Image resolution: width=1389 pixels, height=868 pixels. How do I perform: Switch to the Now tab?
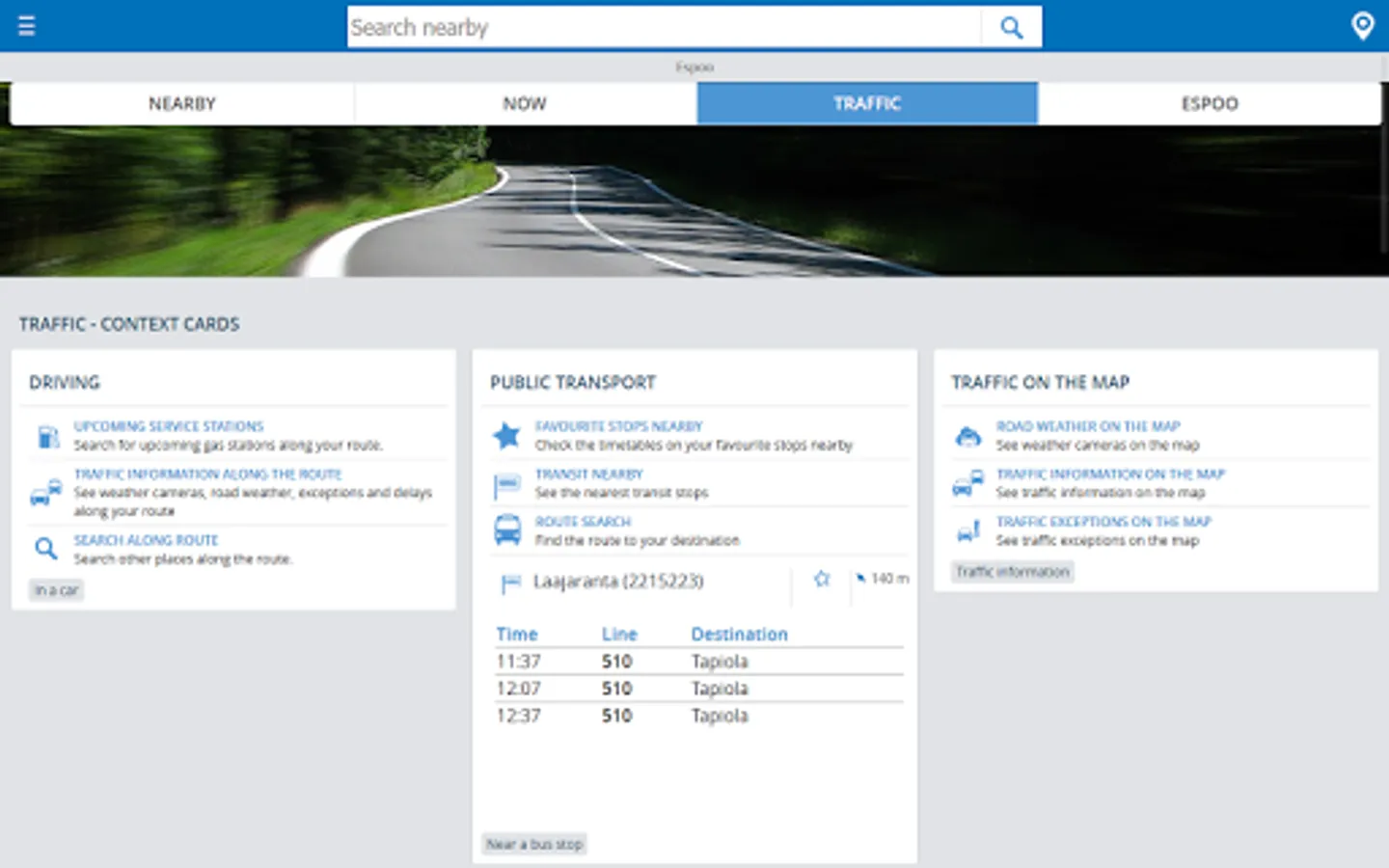(x=525, y=103)
